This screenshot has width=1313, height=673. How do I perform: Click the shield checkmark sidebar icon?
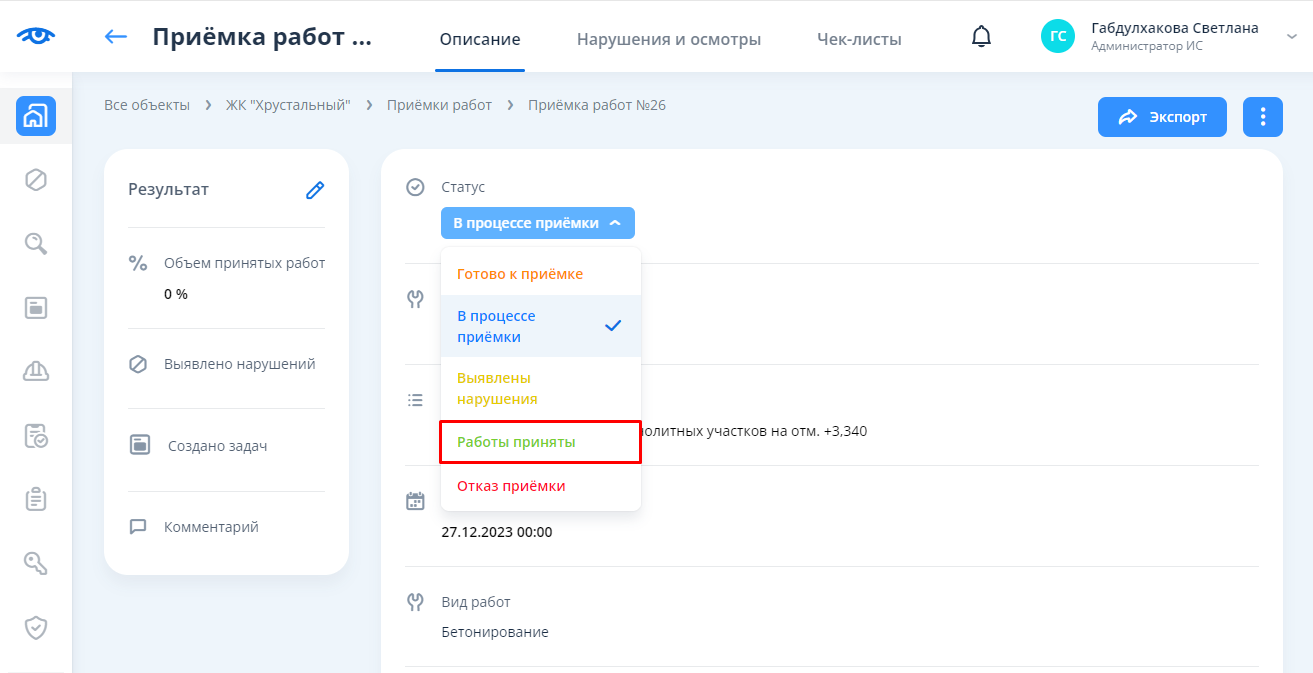click(x=36, y=627)
